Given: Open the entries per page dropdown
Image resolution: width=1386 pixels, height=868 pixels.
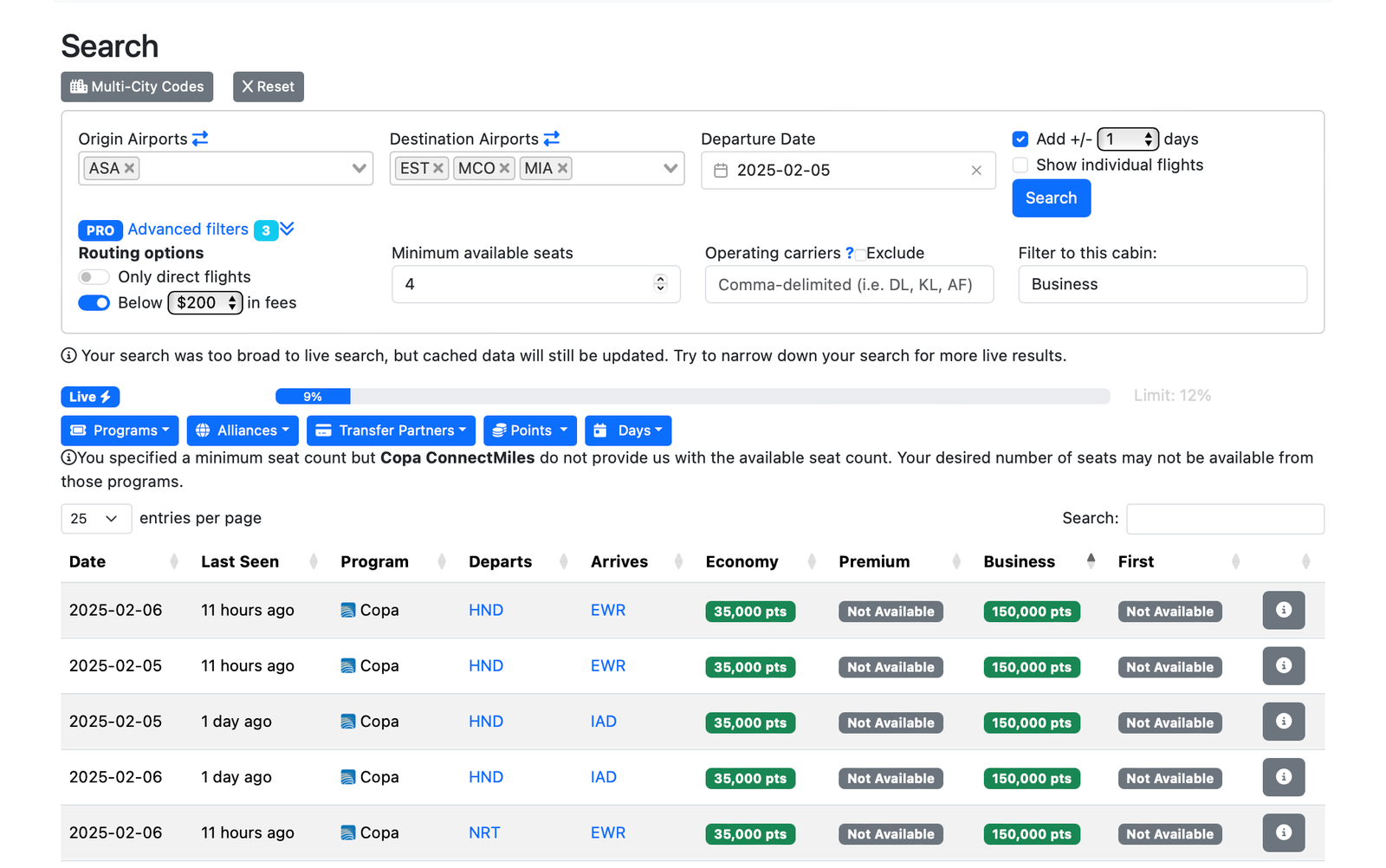Looking at the screenshot, I should (x=95, y=518).
